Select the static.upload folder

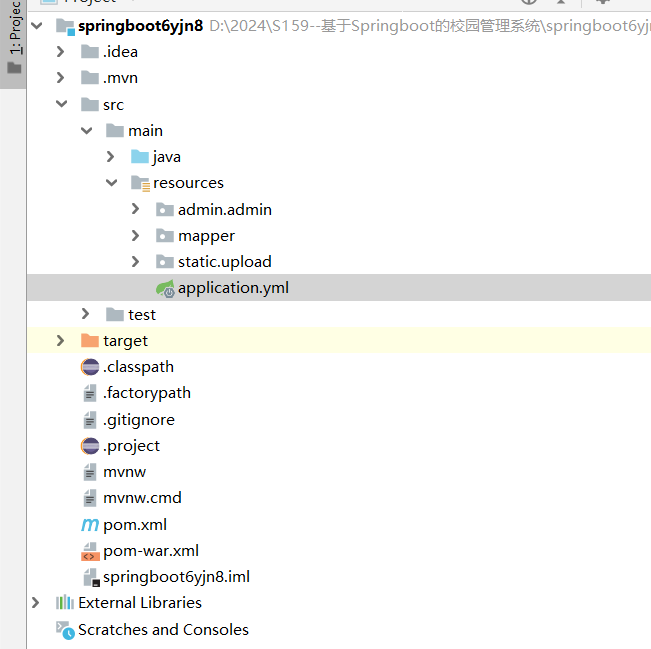tap(224, 262)
